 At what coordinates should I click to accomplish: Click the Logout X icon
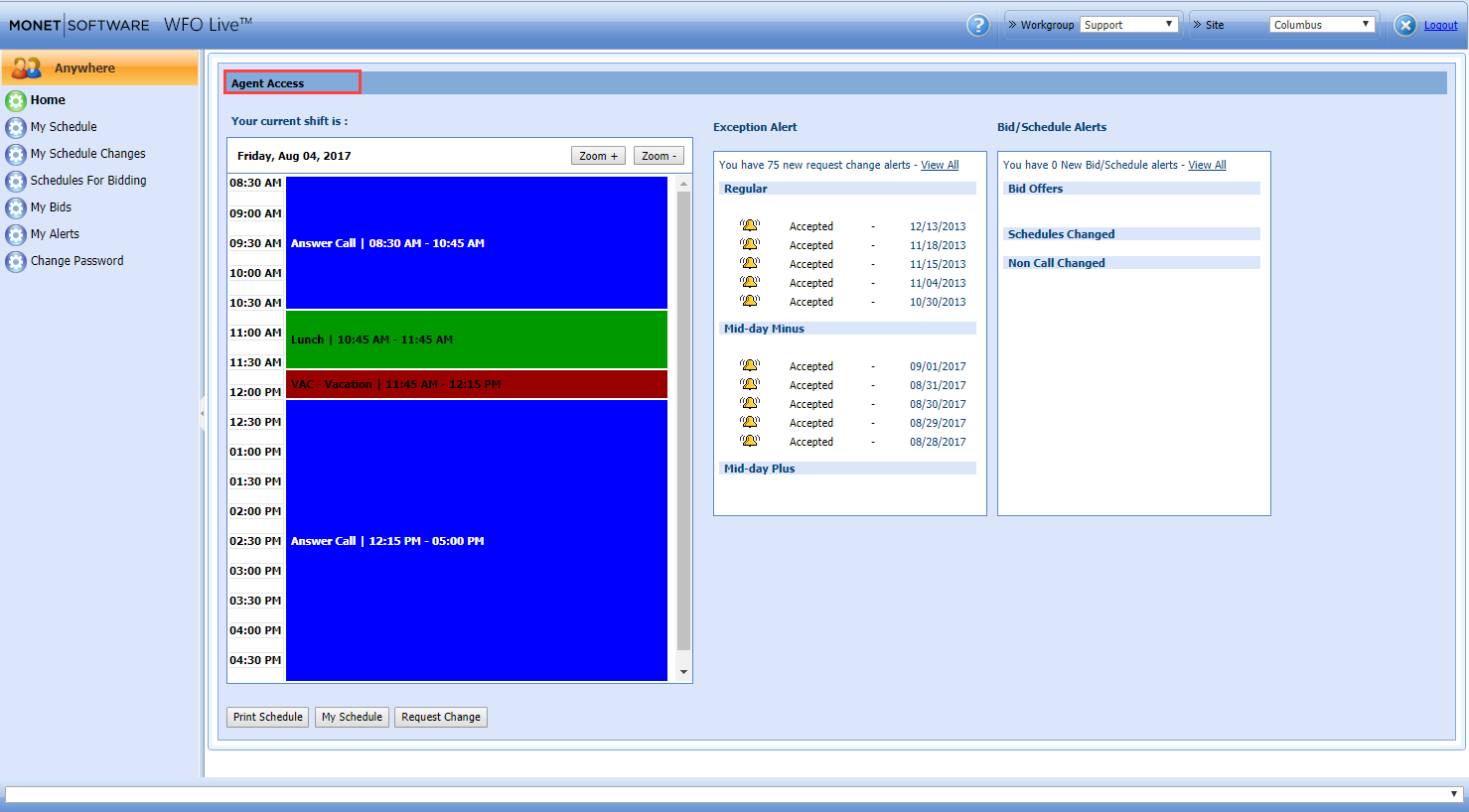pyautogui.click(x=1404, y=25)
